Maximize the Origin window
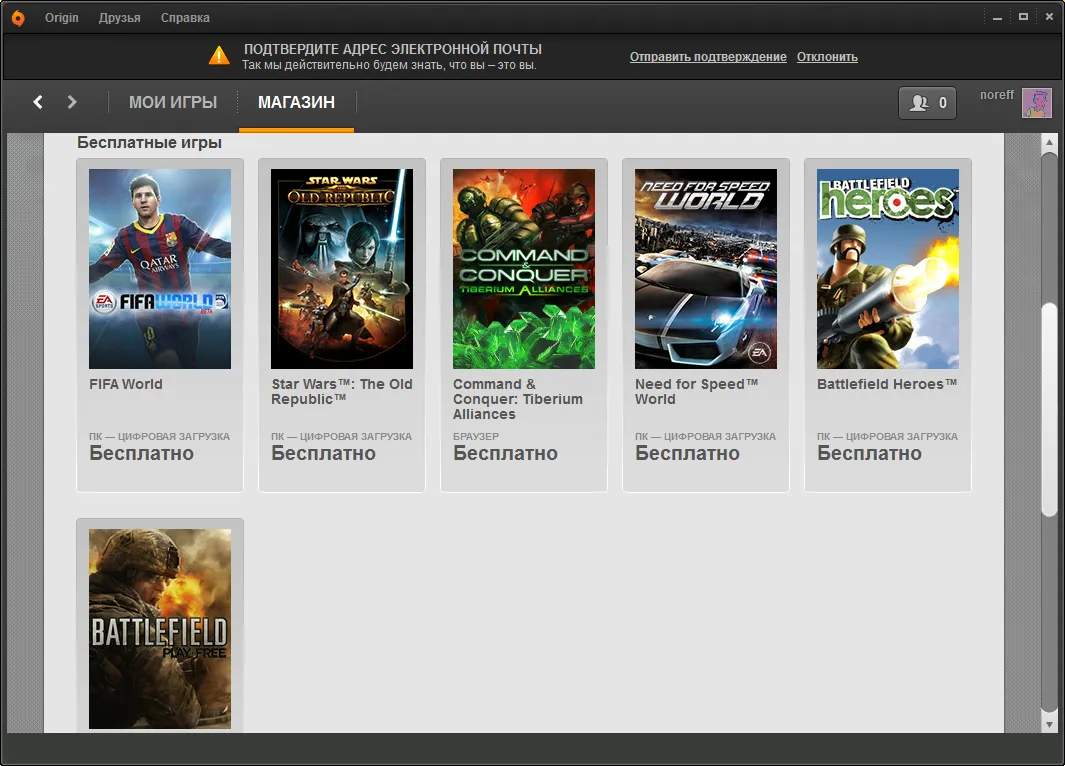The height and width of the screenshot is (766, 1065). 1023,17
